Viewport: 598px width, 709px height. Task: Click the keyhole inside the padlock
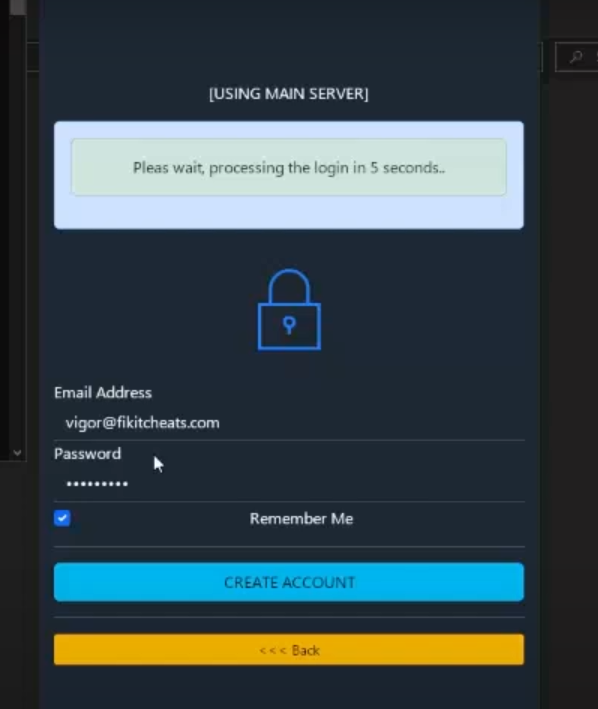289,325
